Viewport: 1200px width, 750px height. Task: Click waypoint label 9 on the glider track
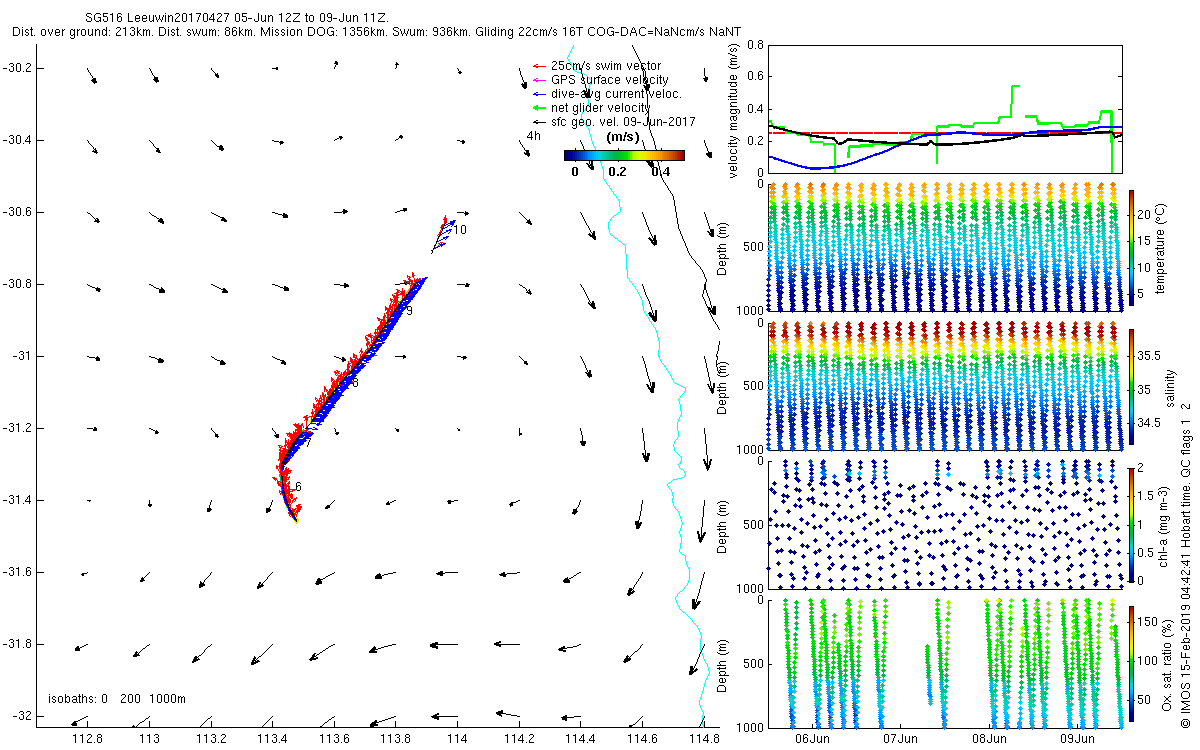click(x=409, y=312)
